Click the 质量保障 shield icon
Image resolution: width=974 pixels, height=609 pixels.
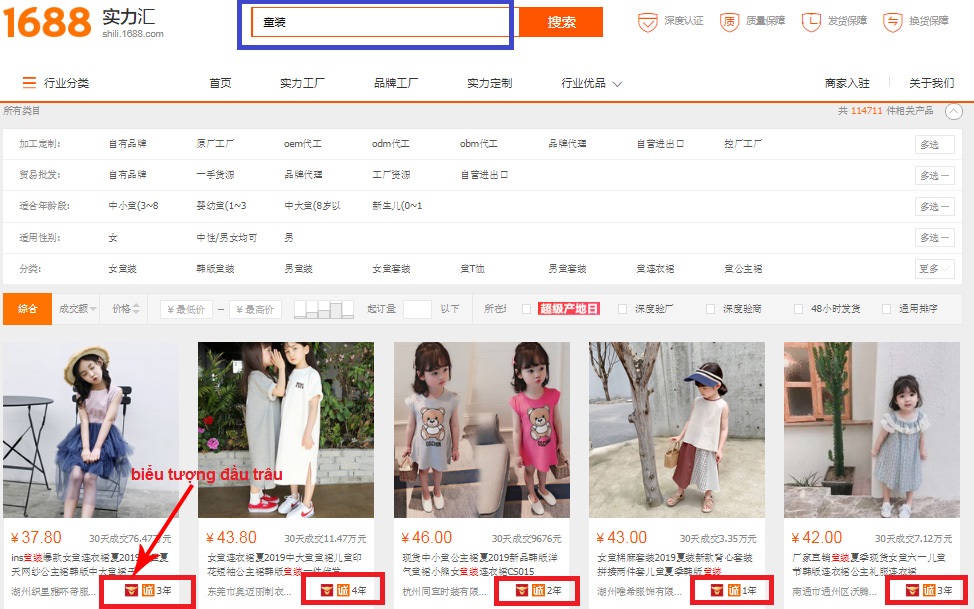coord(730,22)
